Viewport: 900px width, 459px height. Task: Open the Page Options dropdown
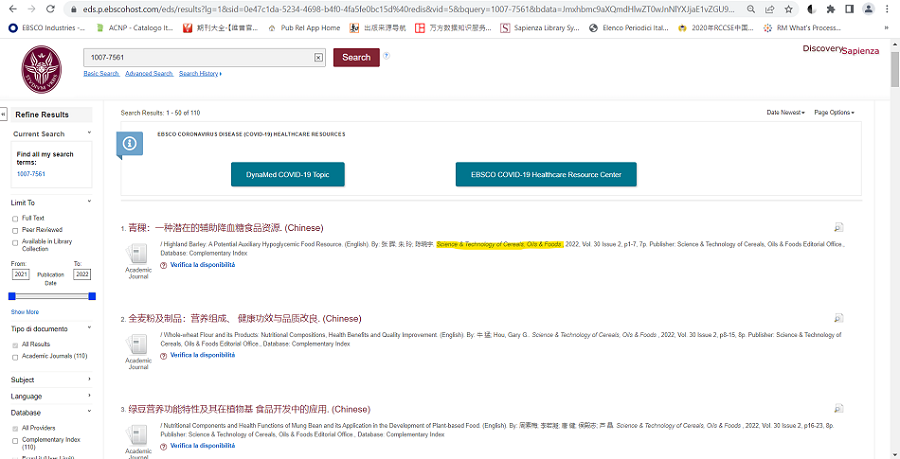click(x=834, y=113)
